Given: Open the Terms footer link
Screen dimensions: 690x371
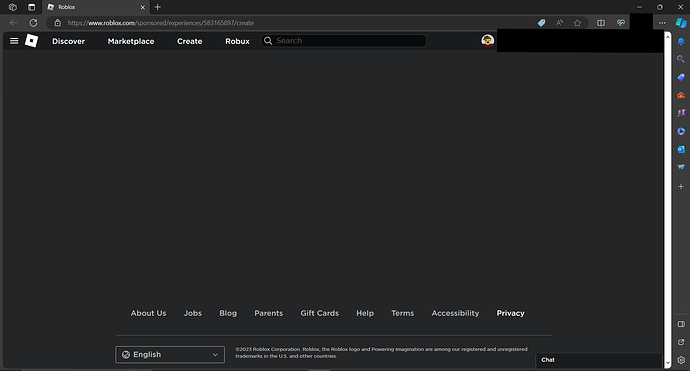Looking at the screenshot, I should click(403, 313).
